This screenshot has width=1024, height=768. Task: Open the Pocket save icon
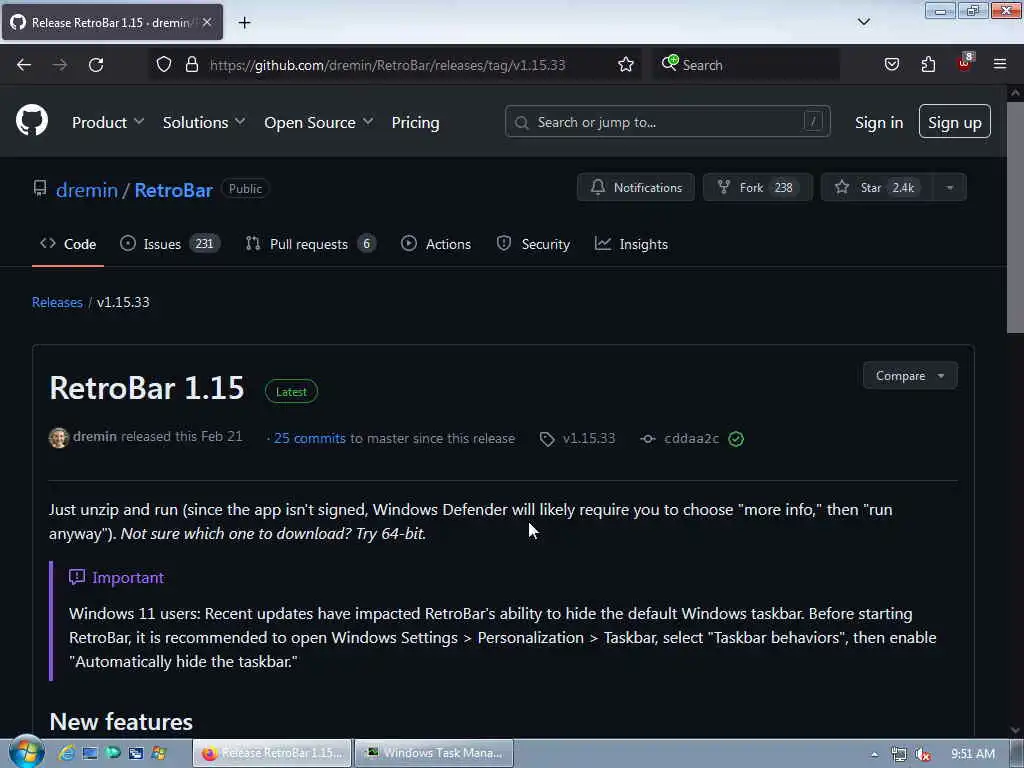tap(891, 65)
